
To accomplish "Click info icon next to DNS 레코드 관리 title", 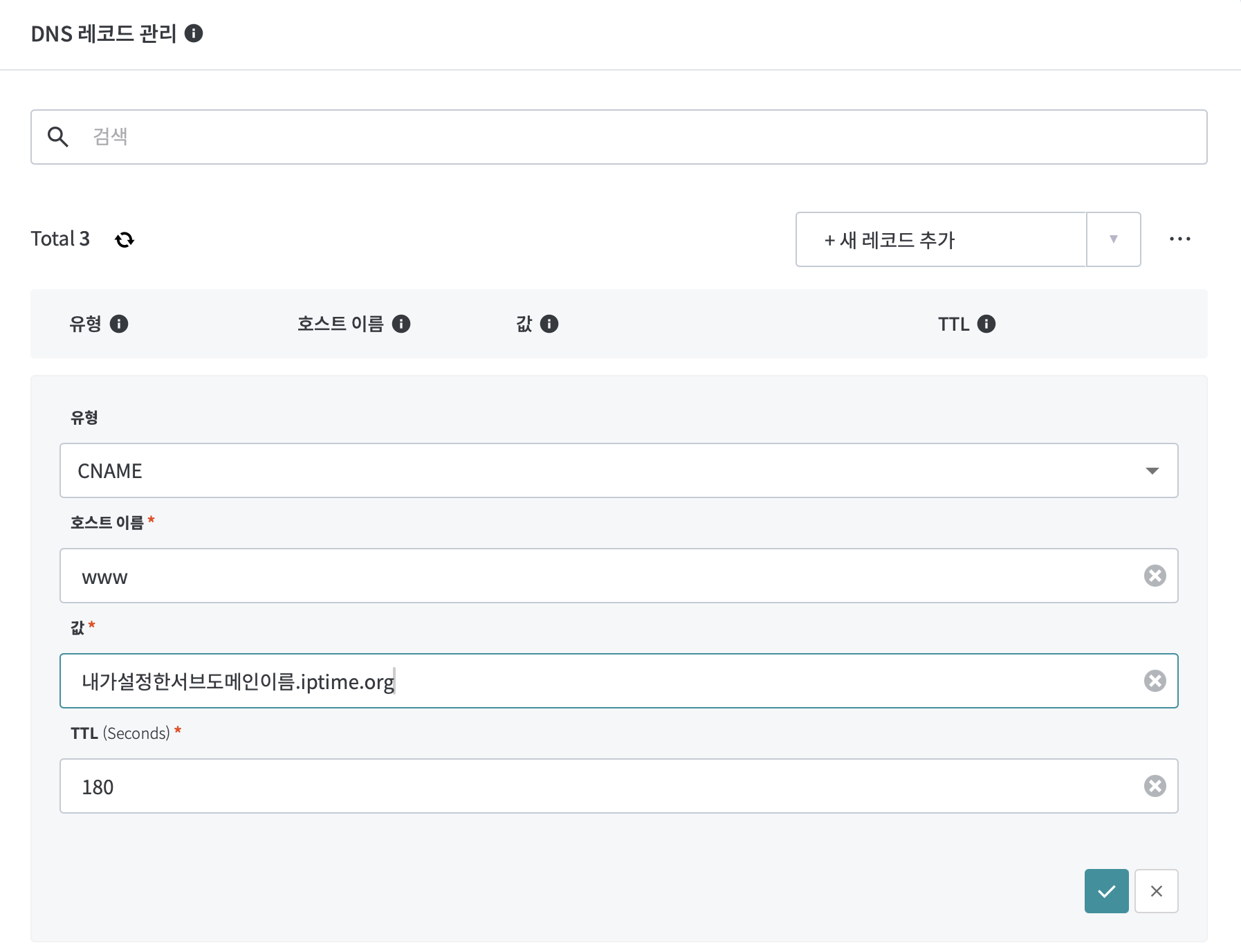I will click(194, 33).
